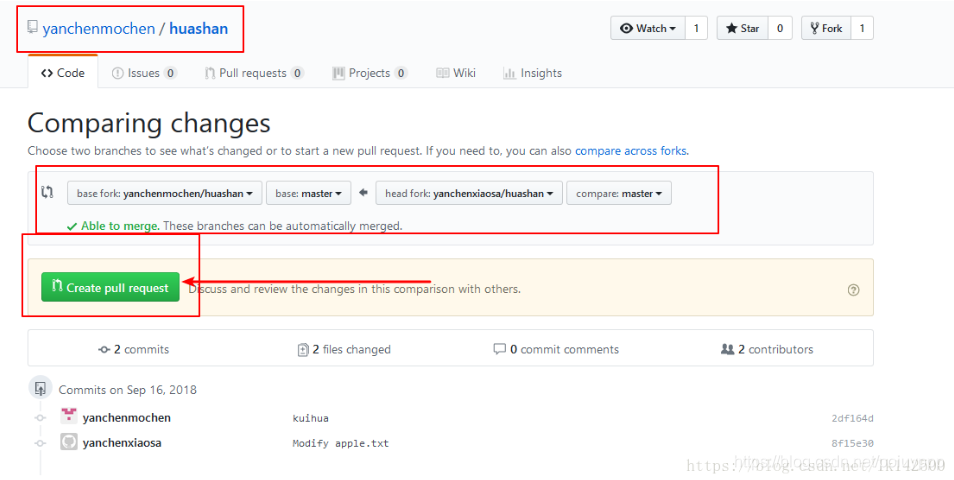954x480 pixels.
Task: Click the Issues tab icon
Action: [117, 73]
